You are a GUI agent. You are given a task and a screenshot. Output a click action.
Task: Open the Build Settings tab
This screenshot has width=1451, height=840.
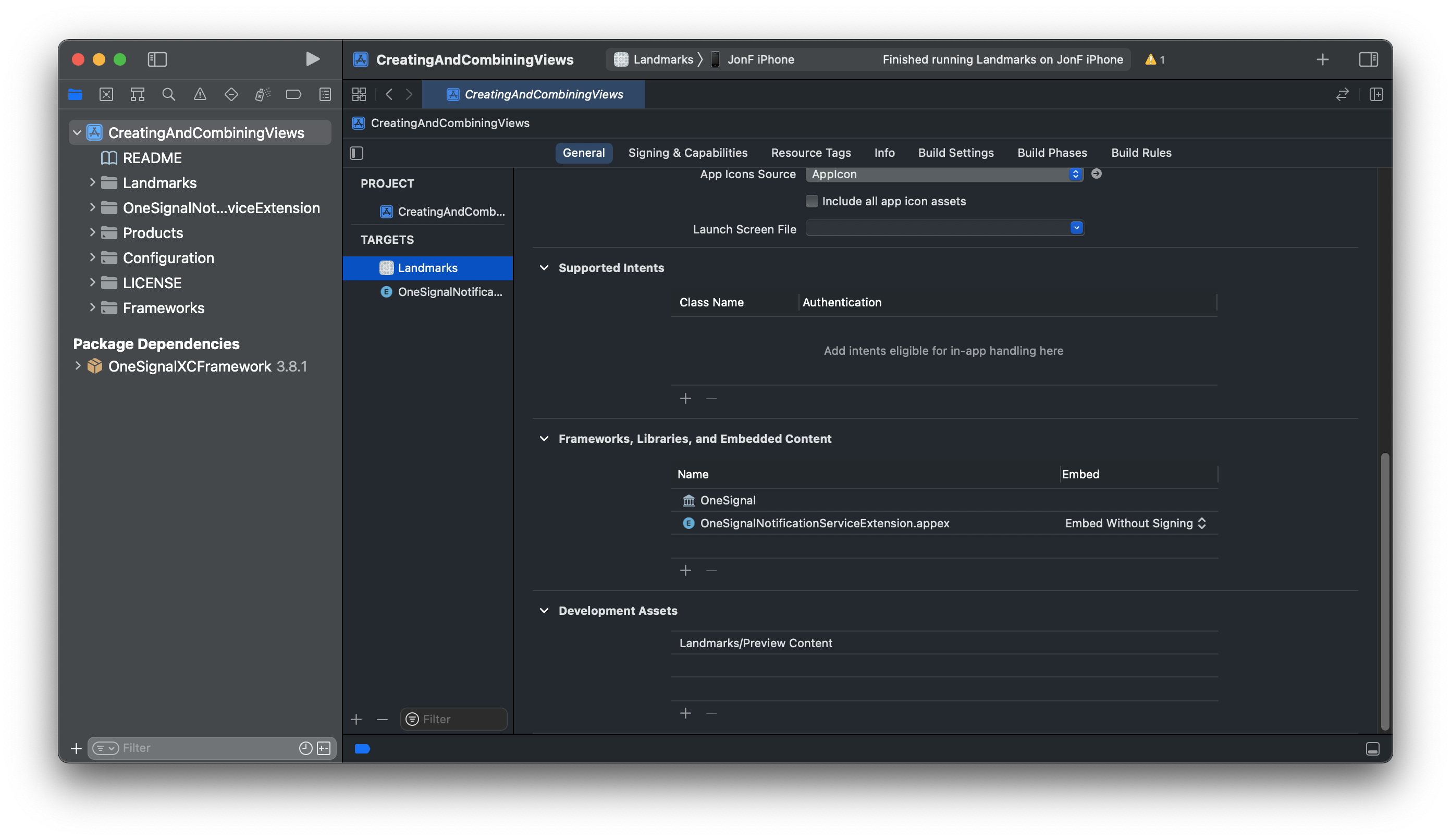955,153
